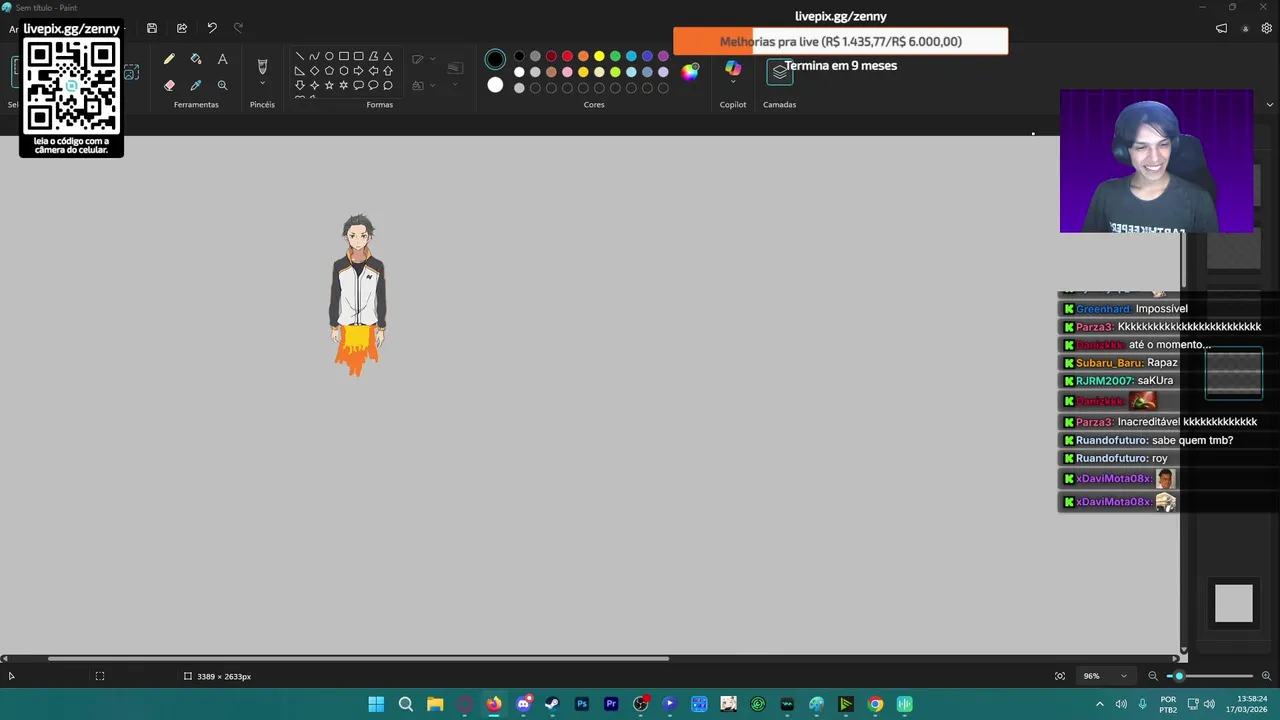Zoom in with the plus magnifier
This screenshot has width=1280, height=720.
pyautogui.click(x=1266, y=676)
